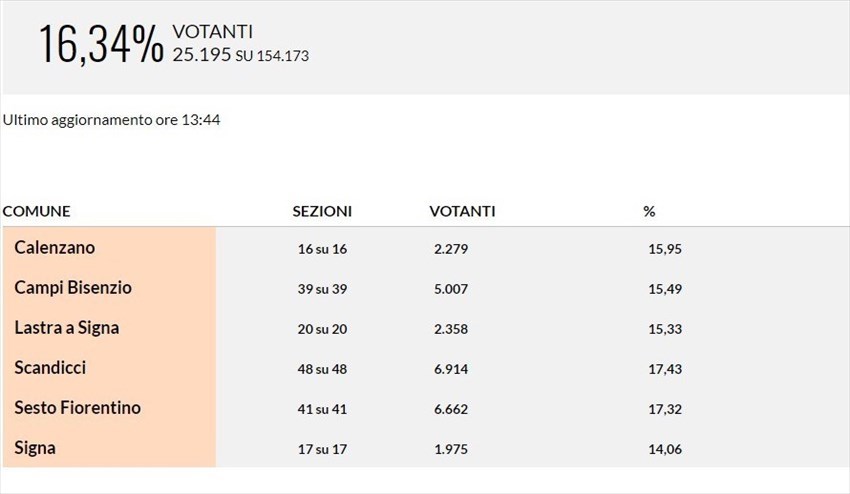Click the VOTANTI column header
The height and width of the screenshot is (494, 850).
(462, 212)
